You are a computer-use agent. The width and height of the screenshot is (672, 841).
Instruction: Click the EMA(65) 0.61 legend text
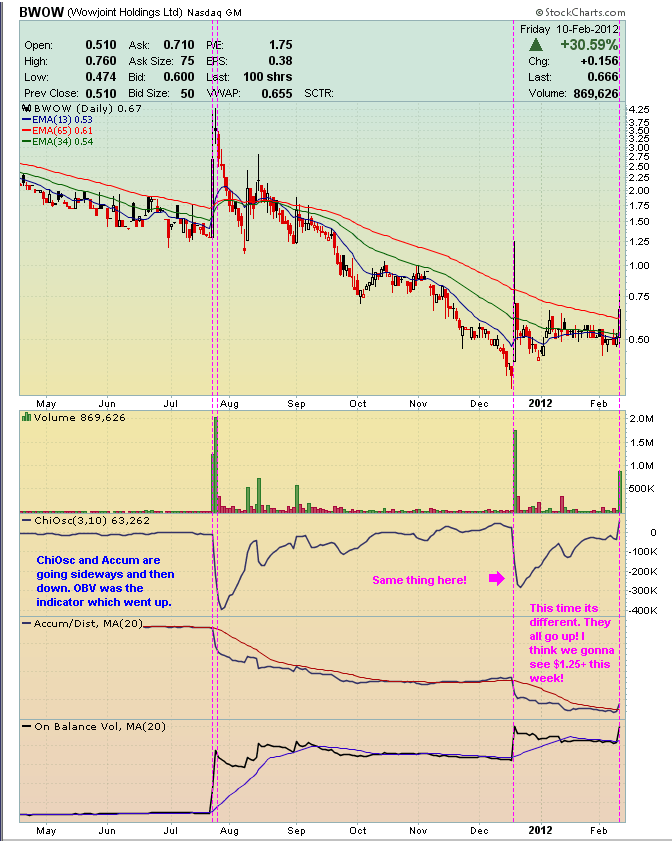(x=62, y=130)
